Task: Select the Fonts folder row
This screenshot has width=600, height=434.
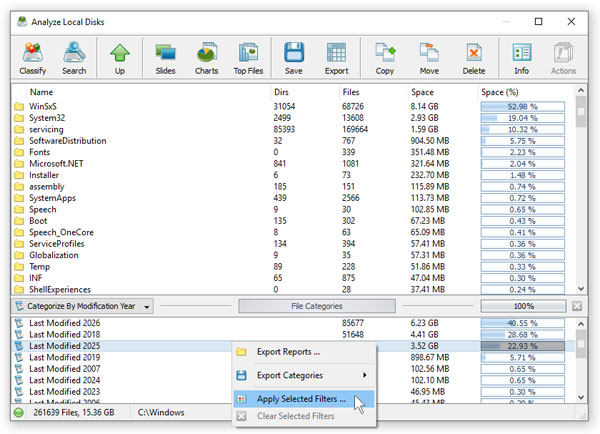Action: (293, 152)
